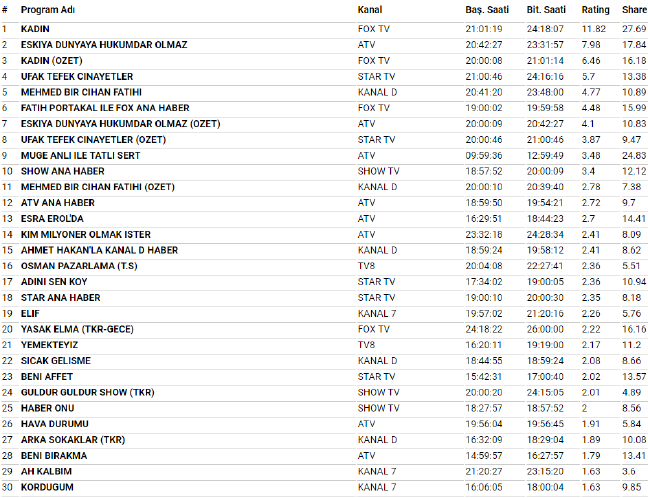Click the Rating column header
Viewport: 648px width, 498px height.
595,9
